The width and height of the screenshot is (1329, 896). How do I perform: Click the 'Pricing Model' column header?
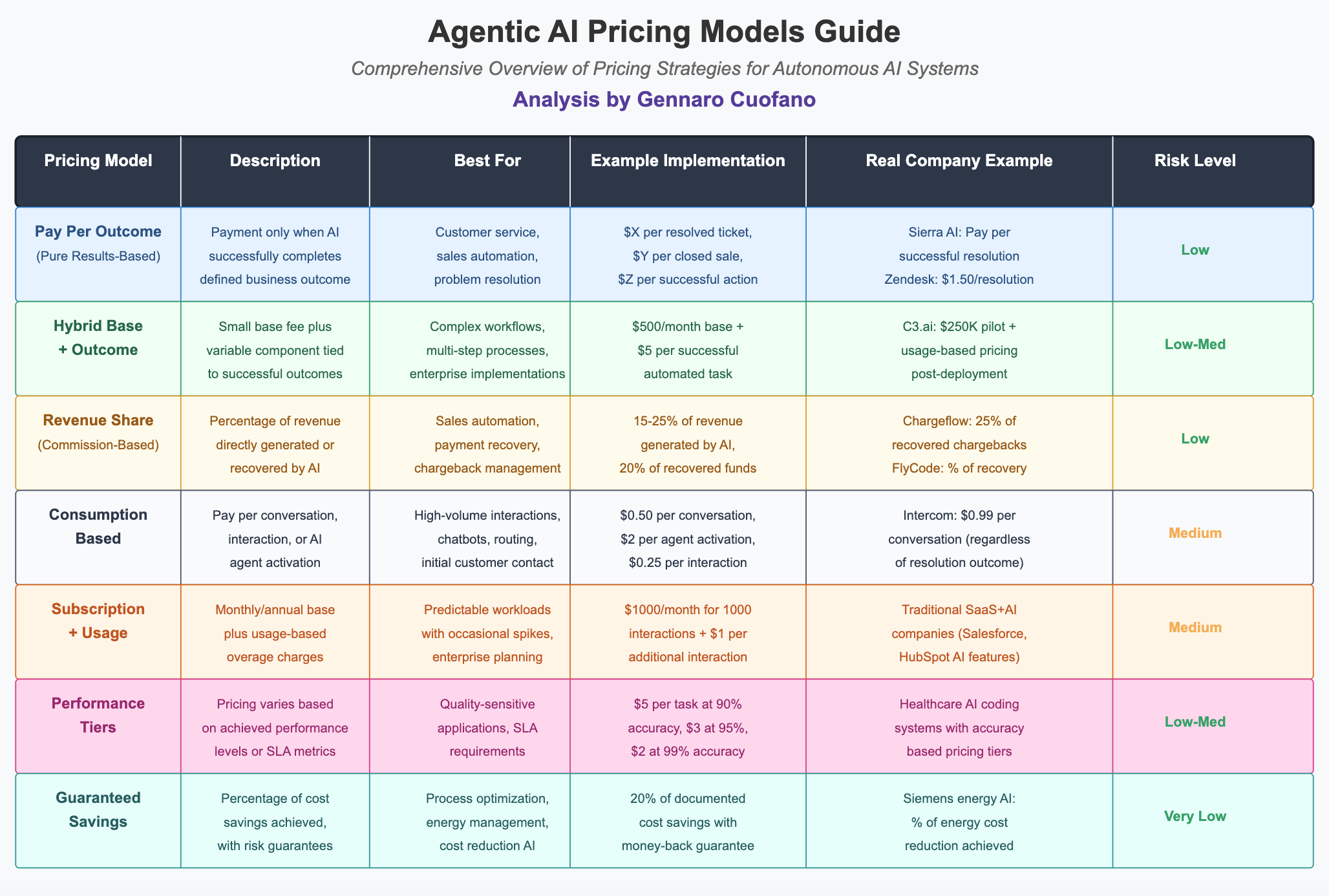[x=98, y=161]
